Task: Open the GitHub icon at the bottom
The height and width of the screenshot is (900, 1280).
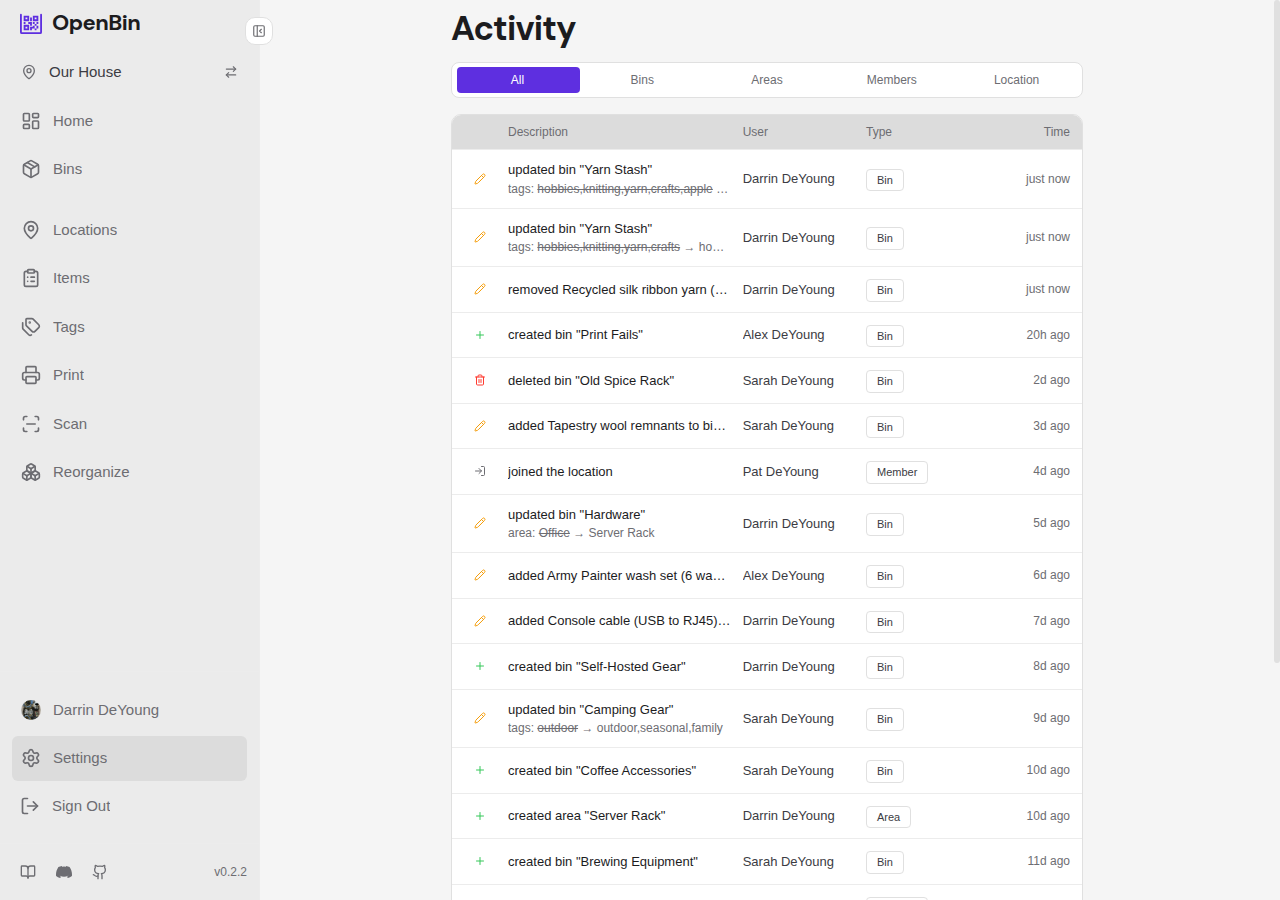Action: pos(99,872)
